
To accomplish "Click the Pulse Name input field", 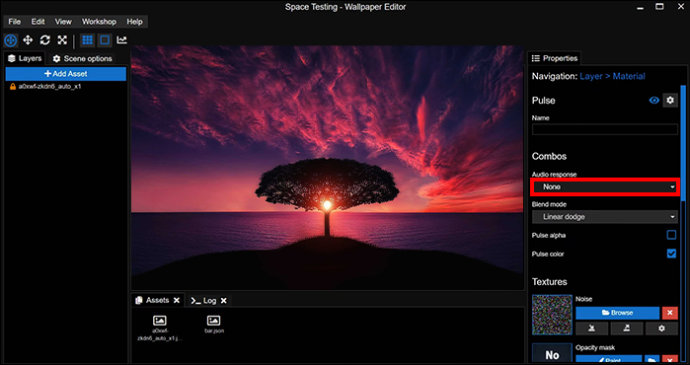I will (605, 129).
